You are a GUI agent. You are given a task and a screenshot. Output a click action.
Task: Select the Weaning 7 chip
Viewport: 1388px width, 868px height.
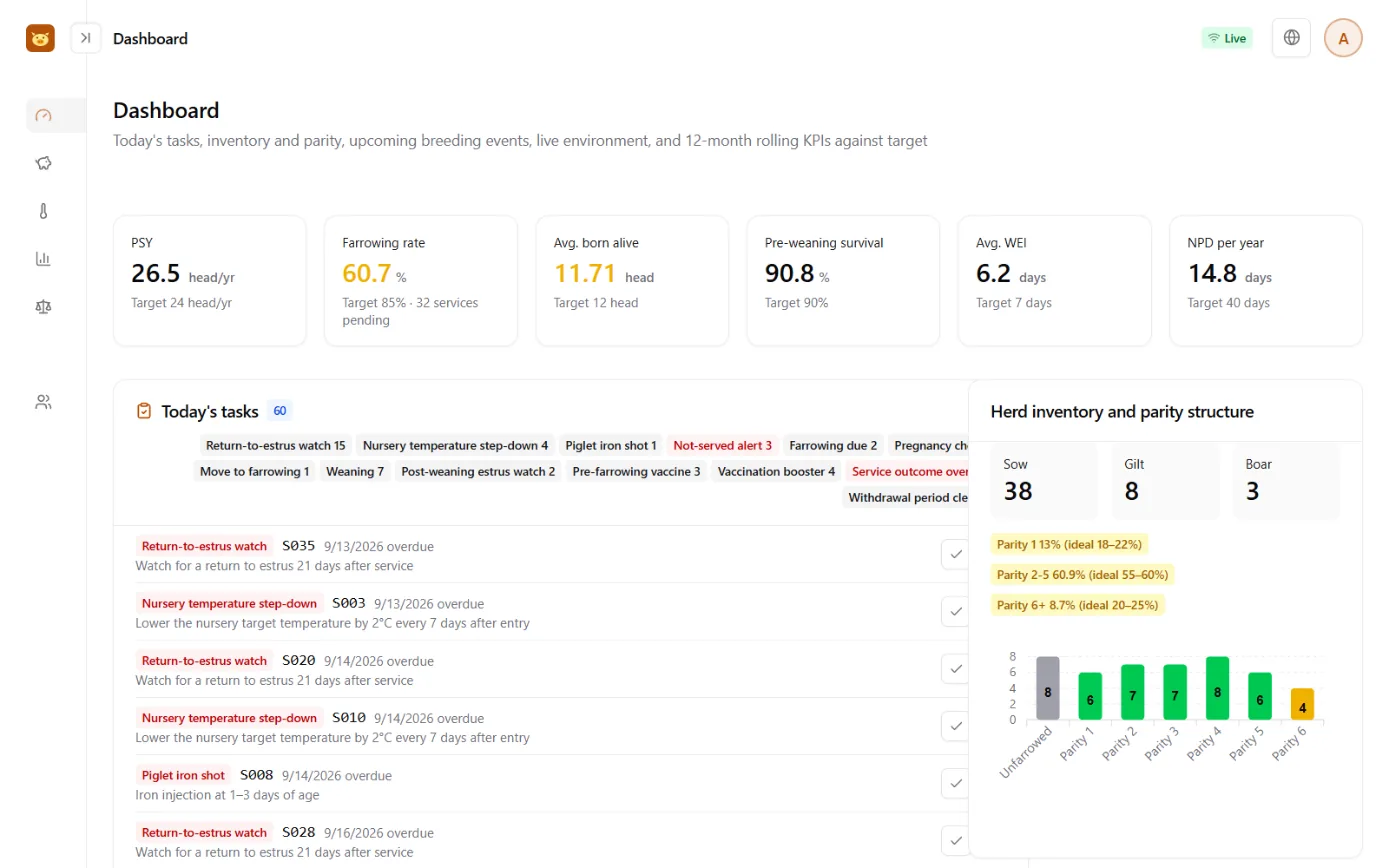point(355,471)
